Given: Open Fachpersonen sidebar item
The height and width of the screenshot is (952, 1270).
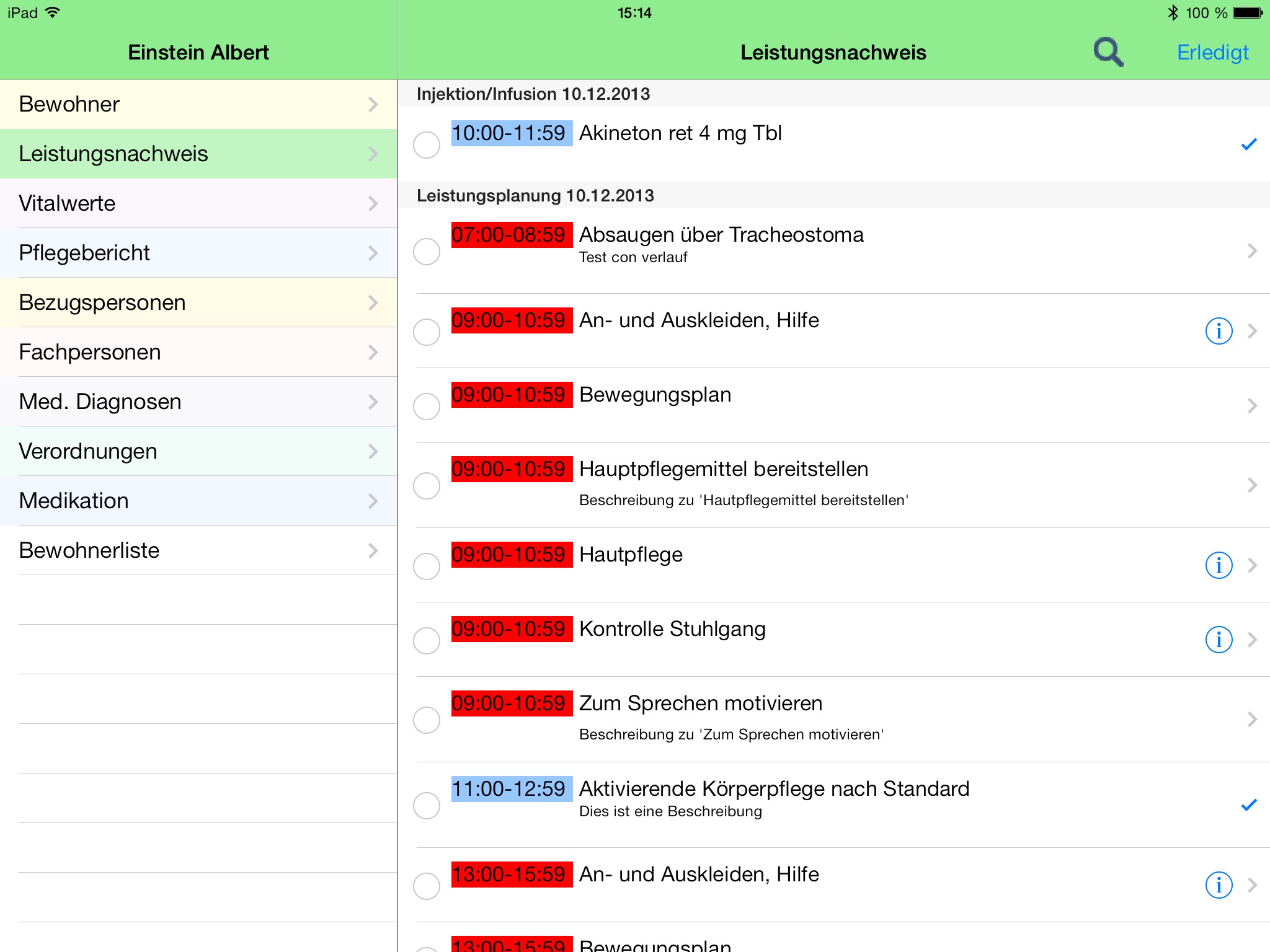Looking at the screenshot, I should [198, 352].
